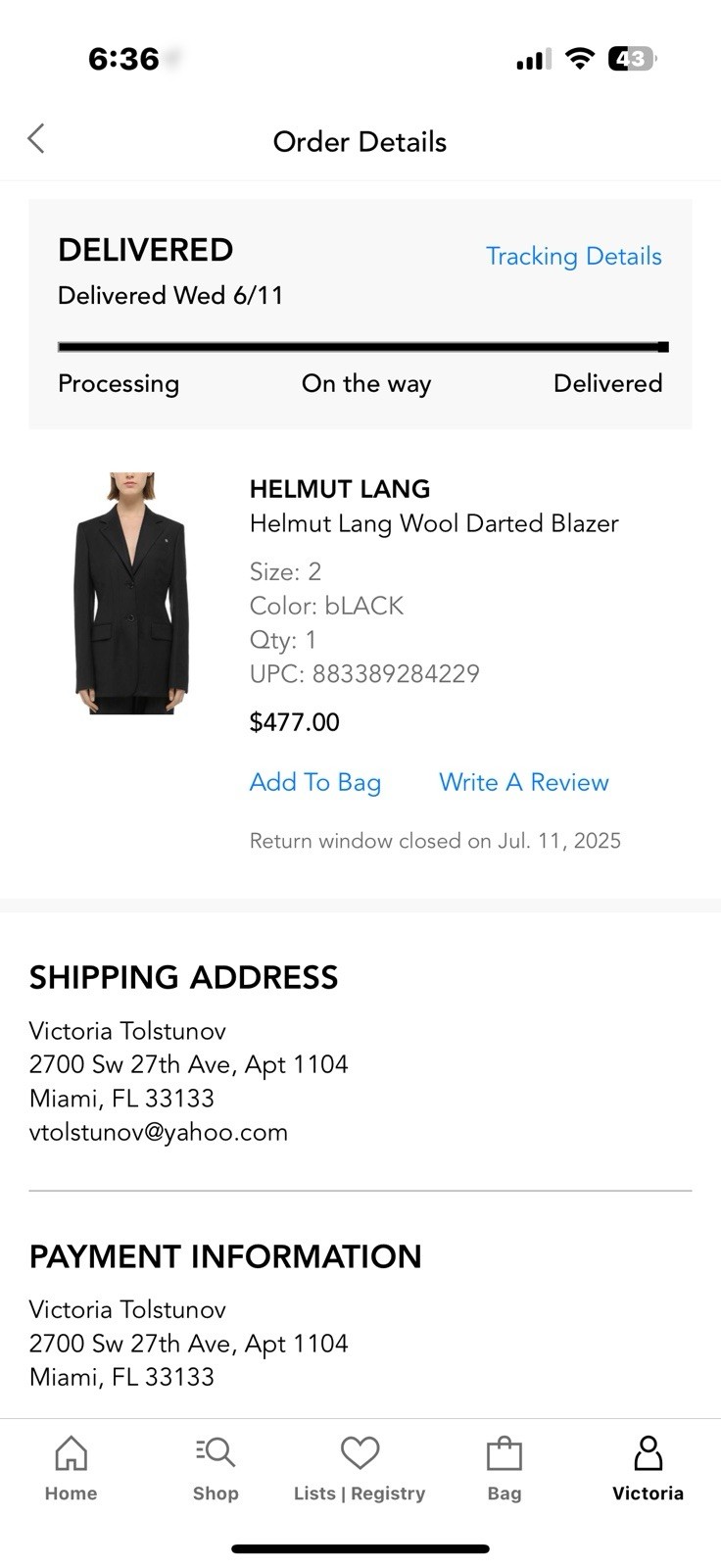Tap the 6:36 clock in status bar
Image resolution: width=721 pixels, height=1568 pixels.
tap(123, 59)
